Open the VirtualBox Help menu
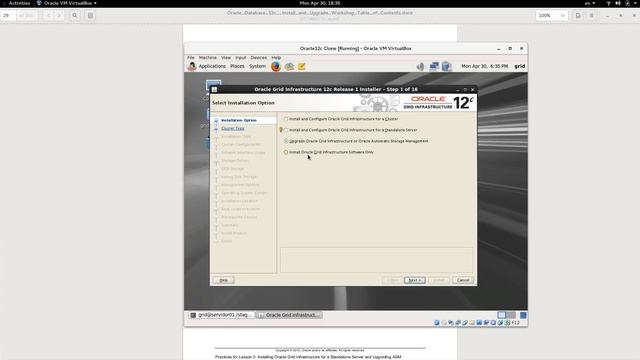 (276, 58)
